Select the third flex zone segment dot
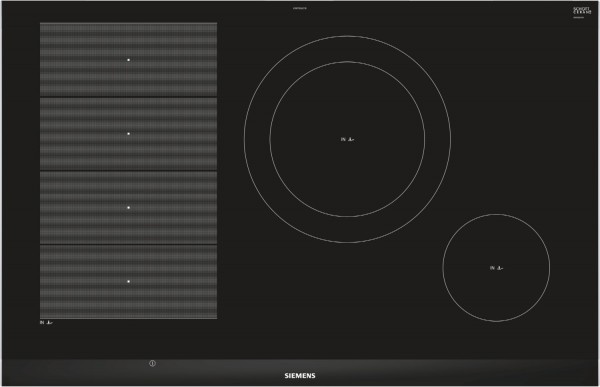 (129, 207)
